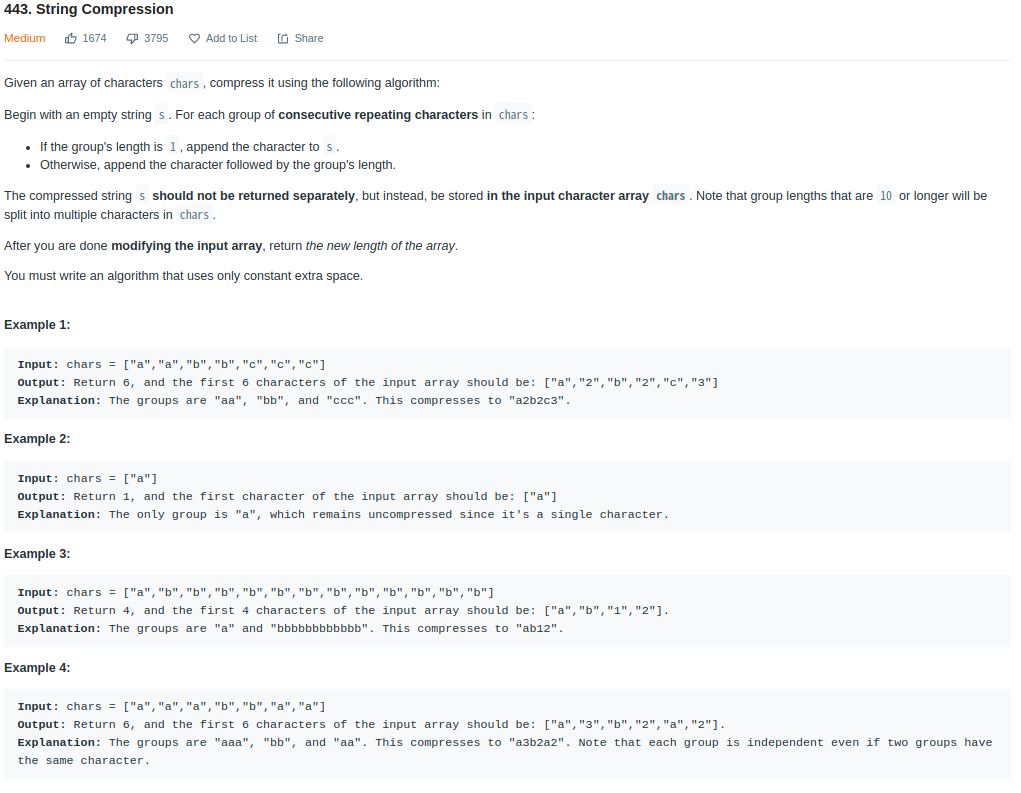Click the Share text link
The height and width of the screenshot is (793, 1021).
tap(309, 38)
